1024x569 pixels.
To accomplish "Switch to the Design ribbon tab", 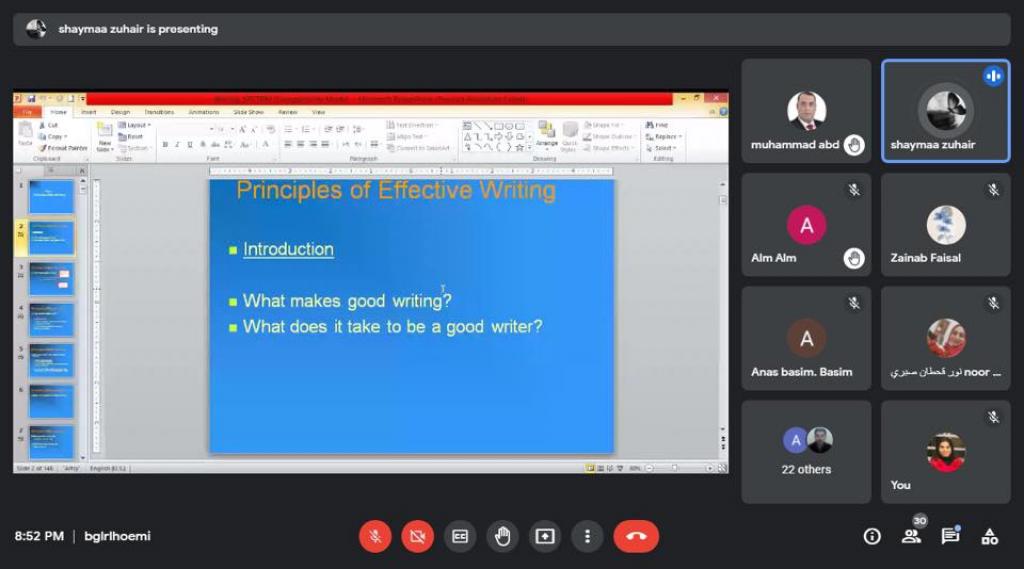I will tap(120, 112).
